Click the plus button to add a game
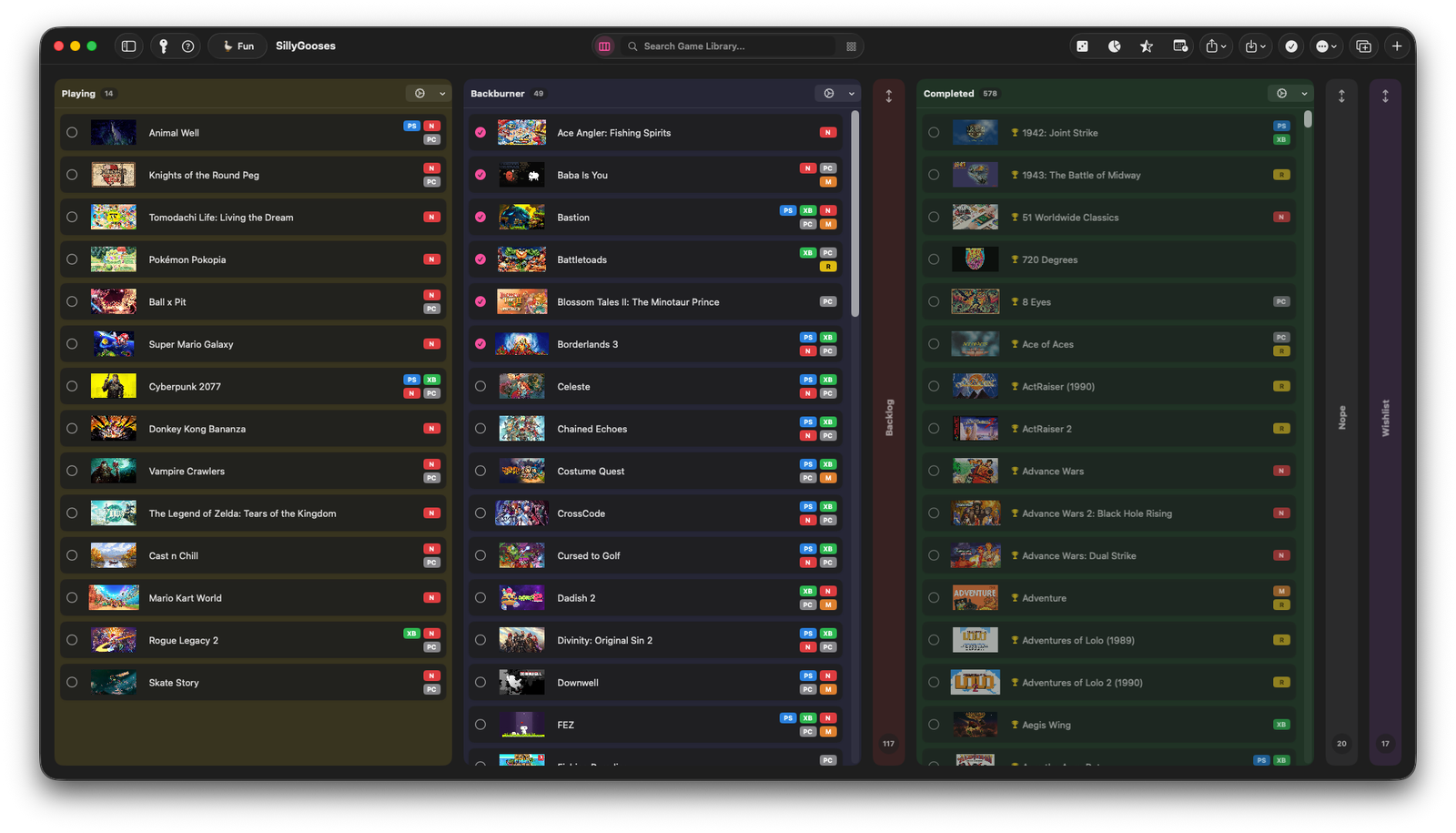This screenshot has height=833, width=1456. [x=1397, y=46]
